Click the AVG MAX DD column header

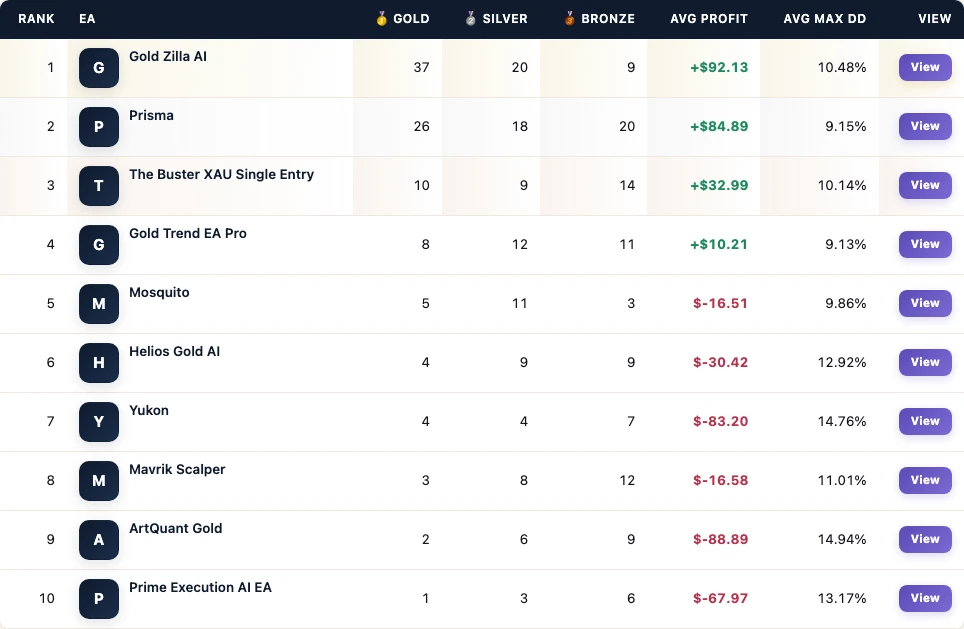coord(824,19)
